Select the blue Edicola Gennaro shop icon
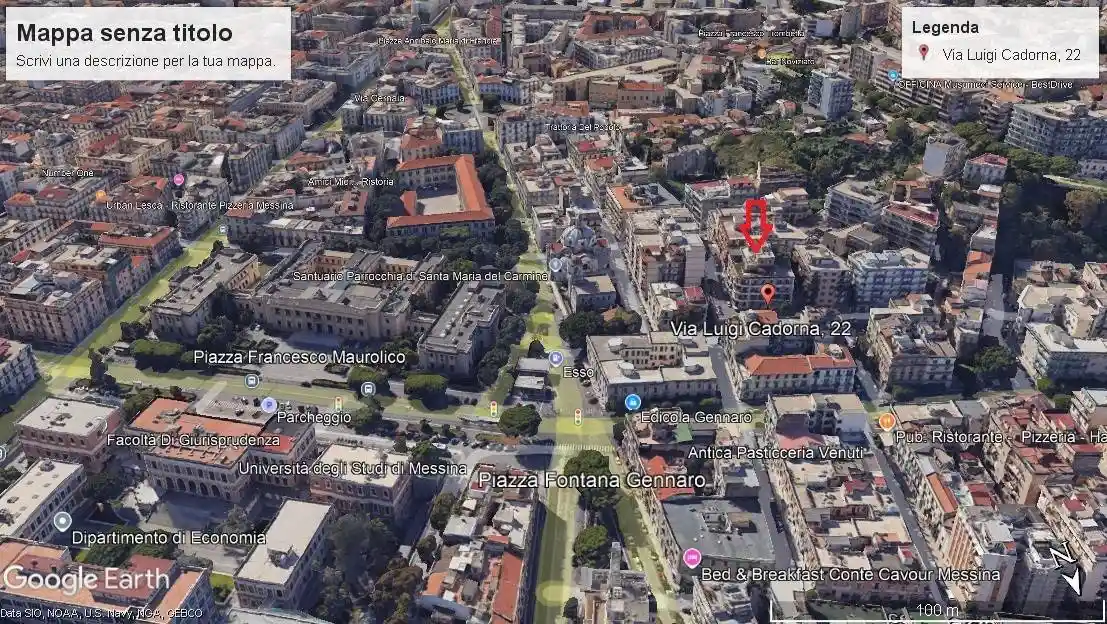 632,402
